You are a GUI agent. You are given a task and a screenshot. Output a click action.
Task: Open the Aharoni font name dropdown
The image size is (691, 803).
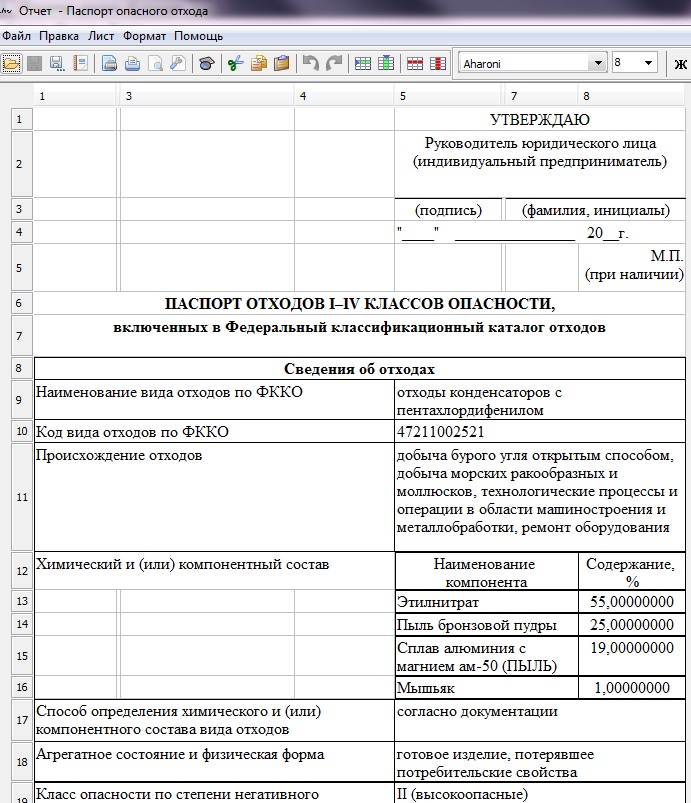point(598,63)
